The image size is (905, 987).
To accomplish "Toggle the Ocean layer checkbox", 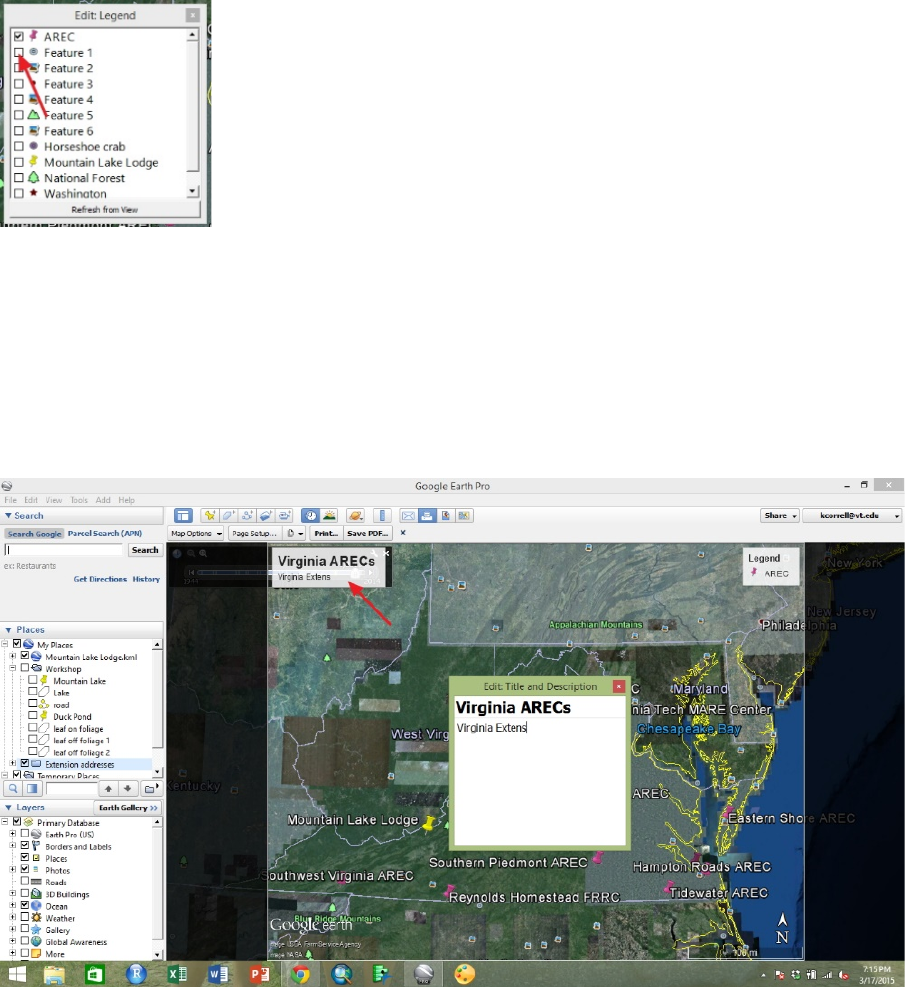I will [25, 905].
